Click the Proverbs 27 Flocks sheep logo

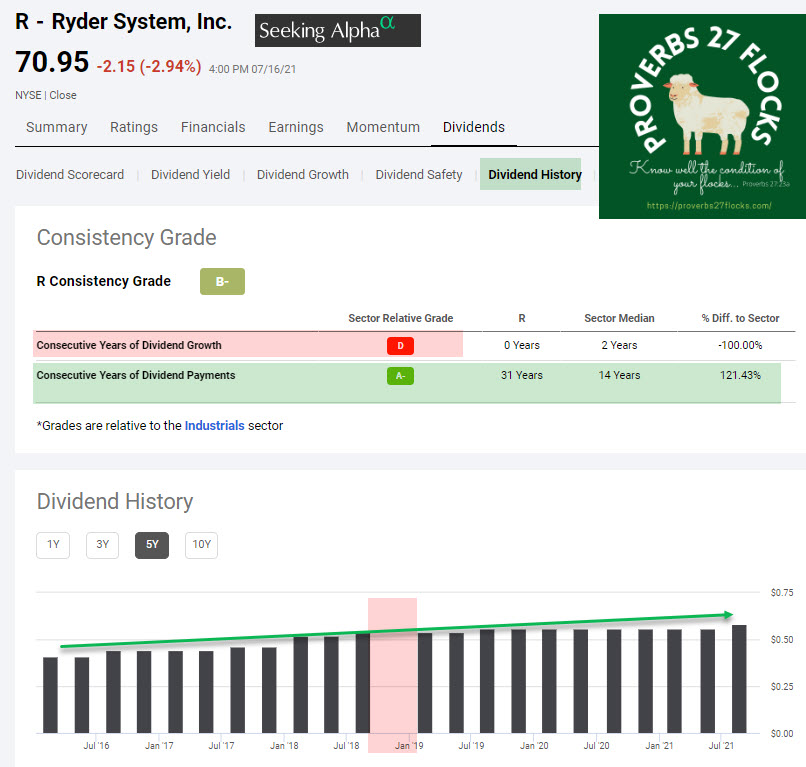pyautogui.click(x=702, y=116)
